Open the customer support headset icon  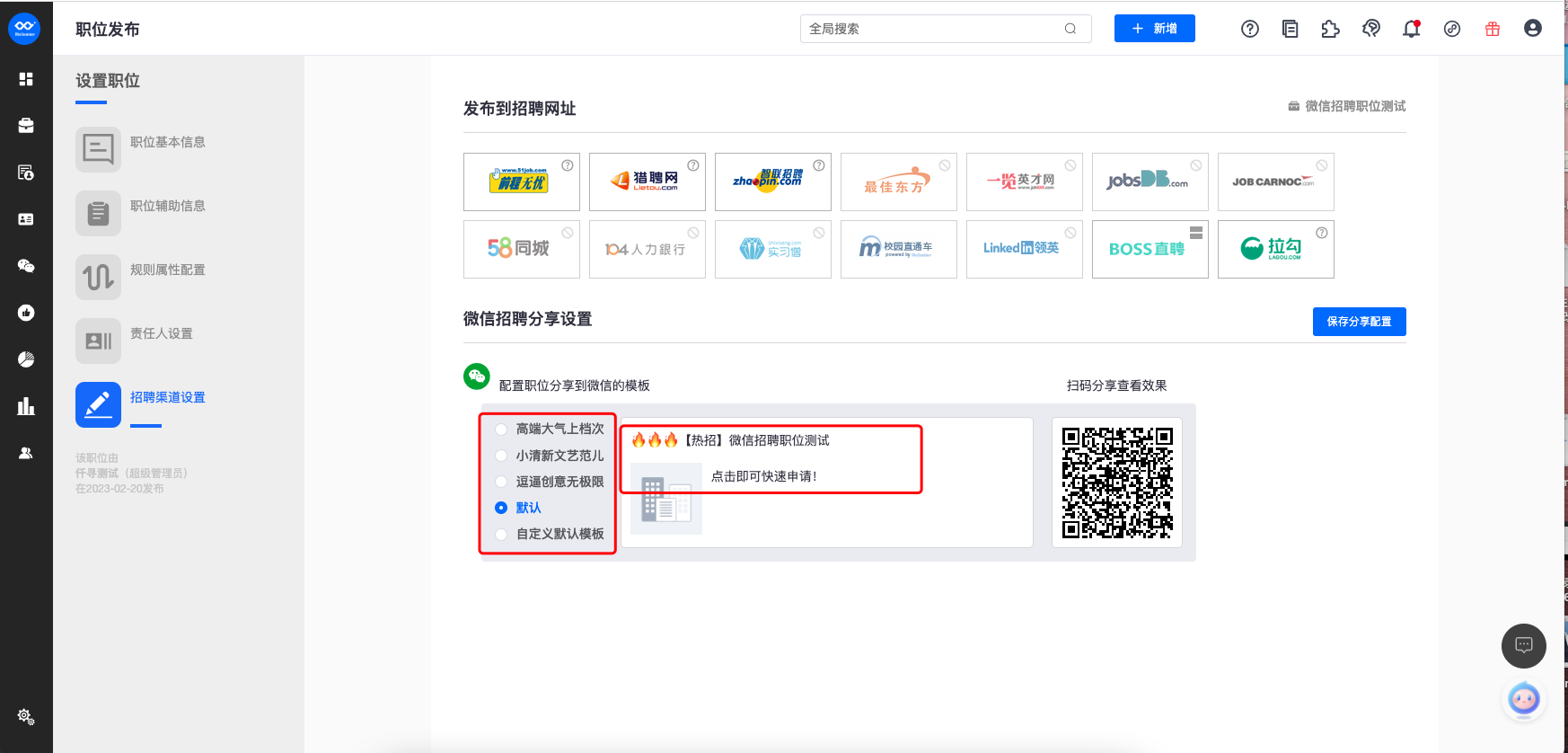1371,29
